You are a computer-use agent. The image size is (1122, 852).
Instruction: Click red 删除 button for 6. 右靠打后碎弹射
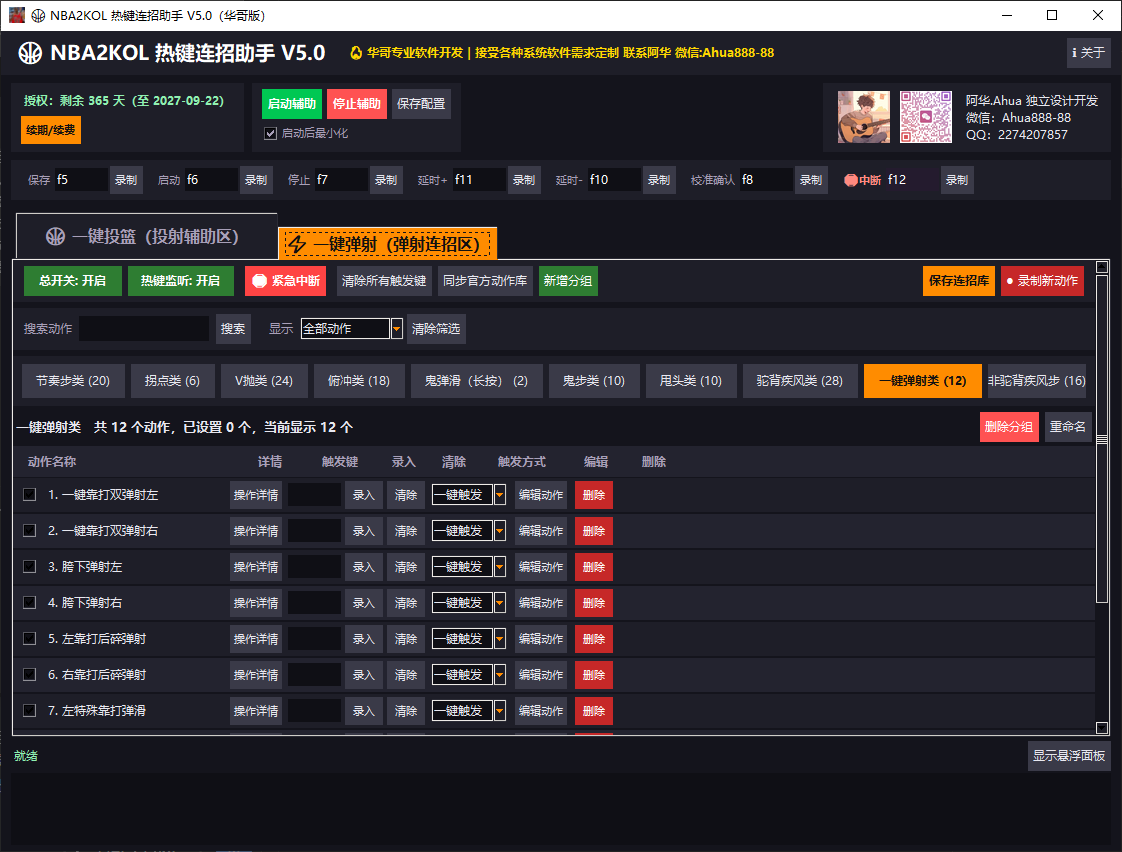click(594, 675)
